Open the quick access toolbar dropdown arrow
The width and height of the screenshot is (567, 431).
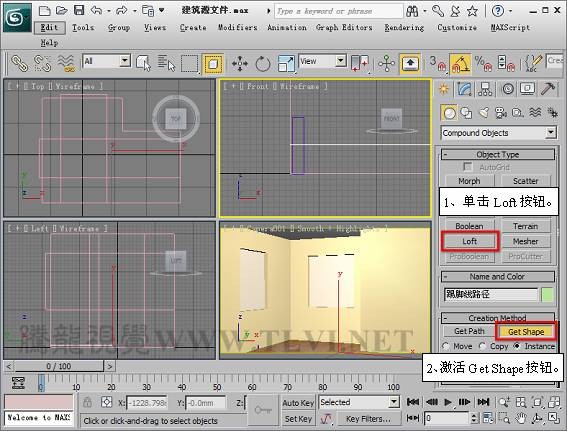[162, 10]
